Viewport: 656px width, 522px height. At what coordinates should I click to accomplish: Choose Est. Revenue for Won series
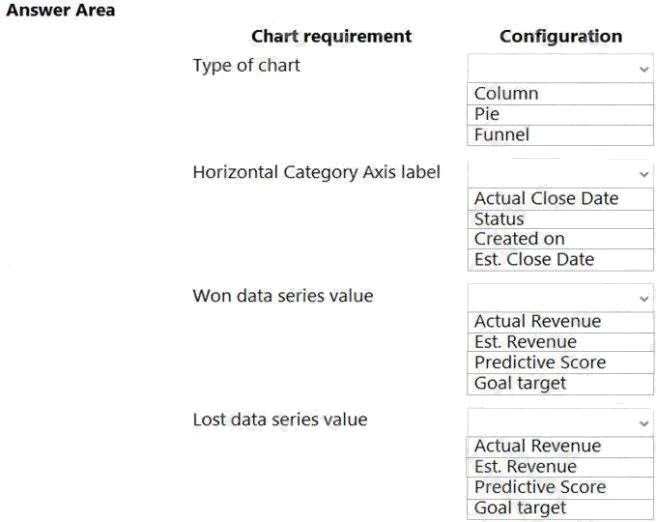[525, 342]
